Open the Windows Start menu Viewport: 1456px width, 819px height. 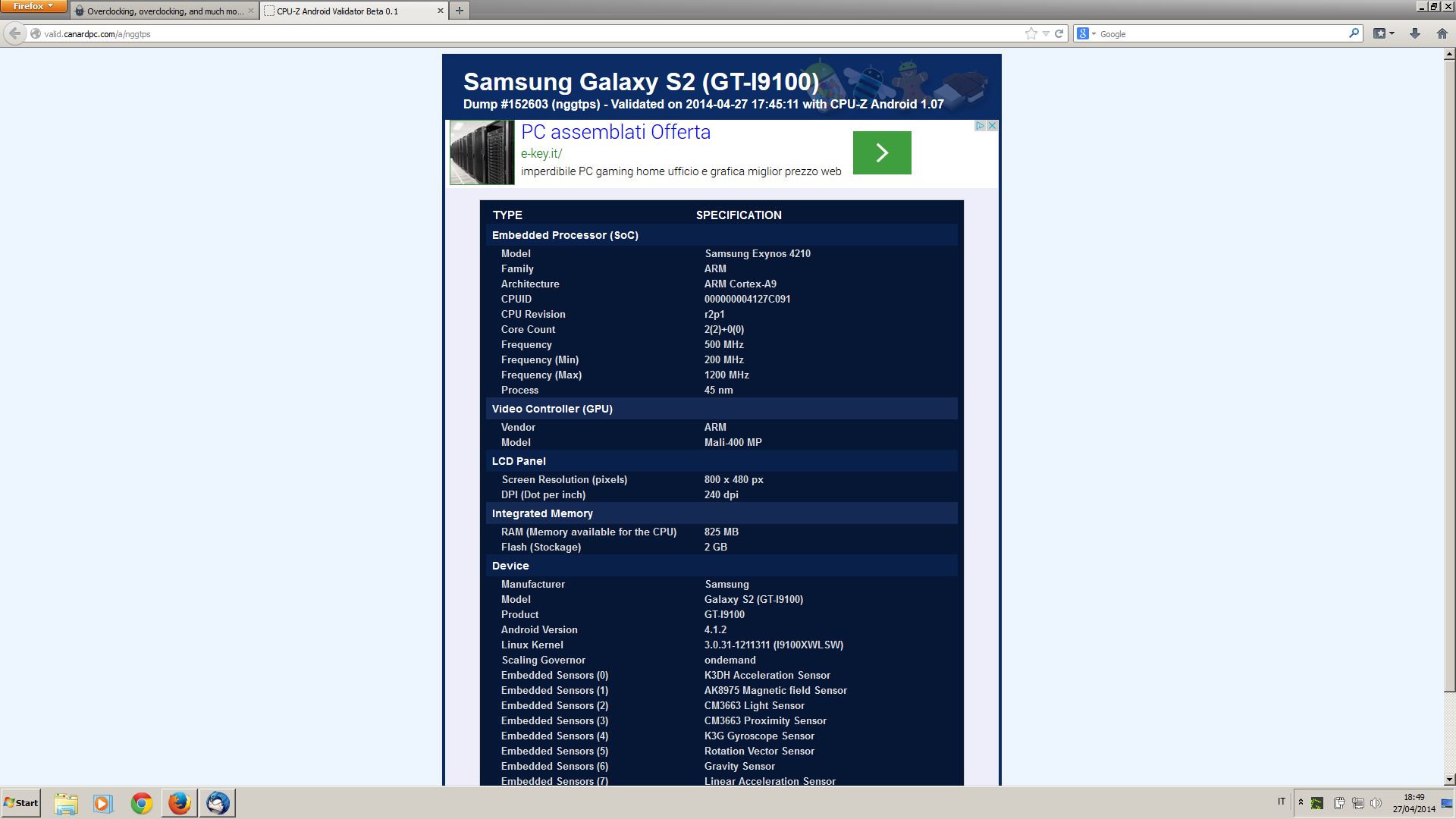click(21, 802)
